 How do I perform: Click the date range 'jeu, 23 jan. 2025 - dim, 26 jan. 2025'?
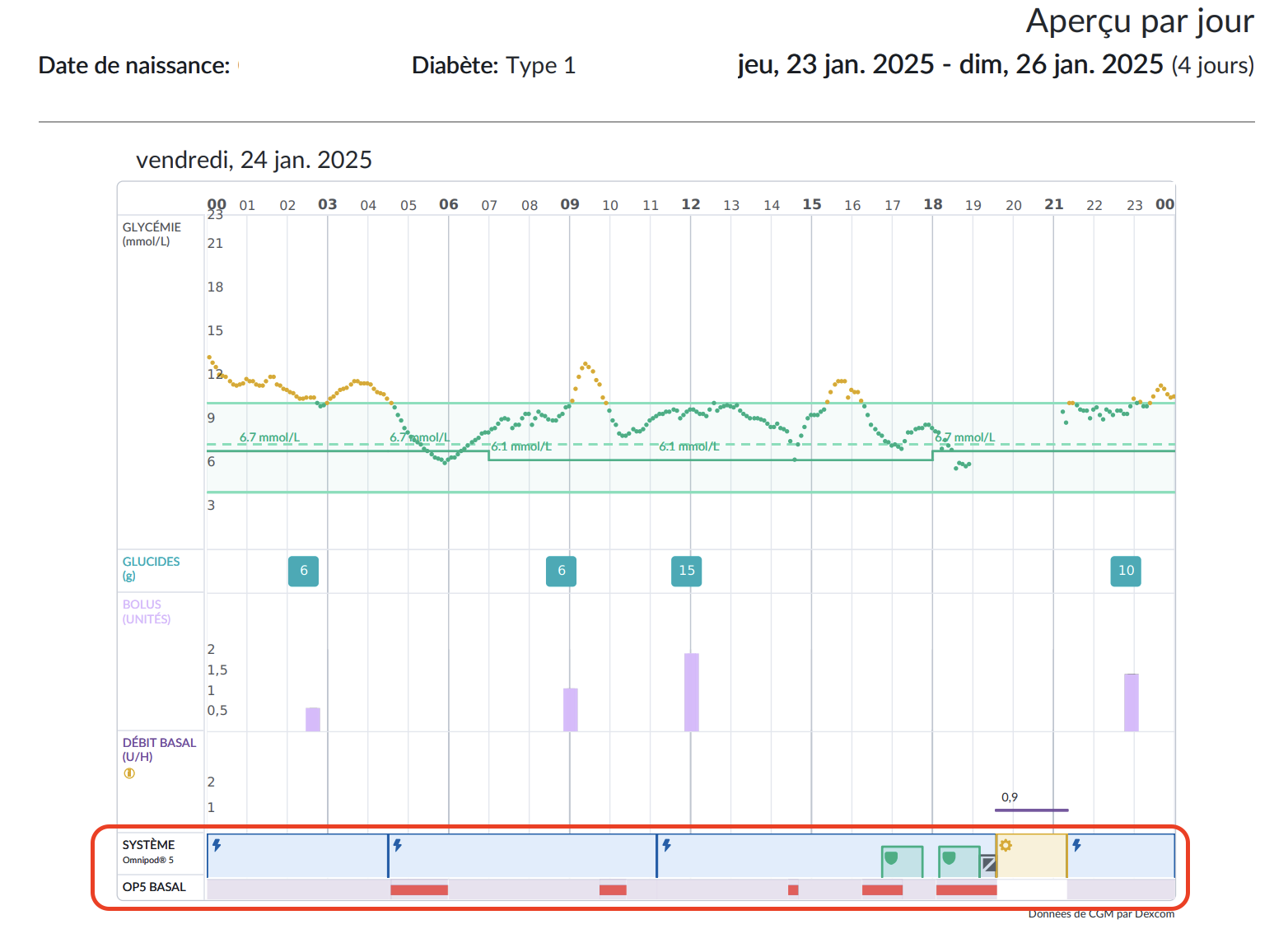tap(950, 64)
